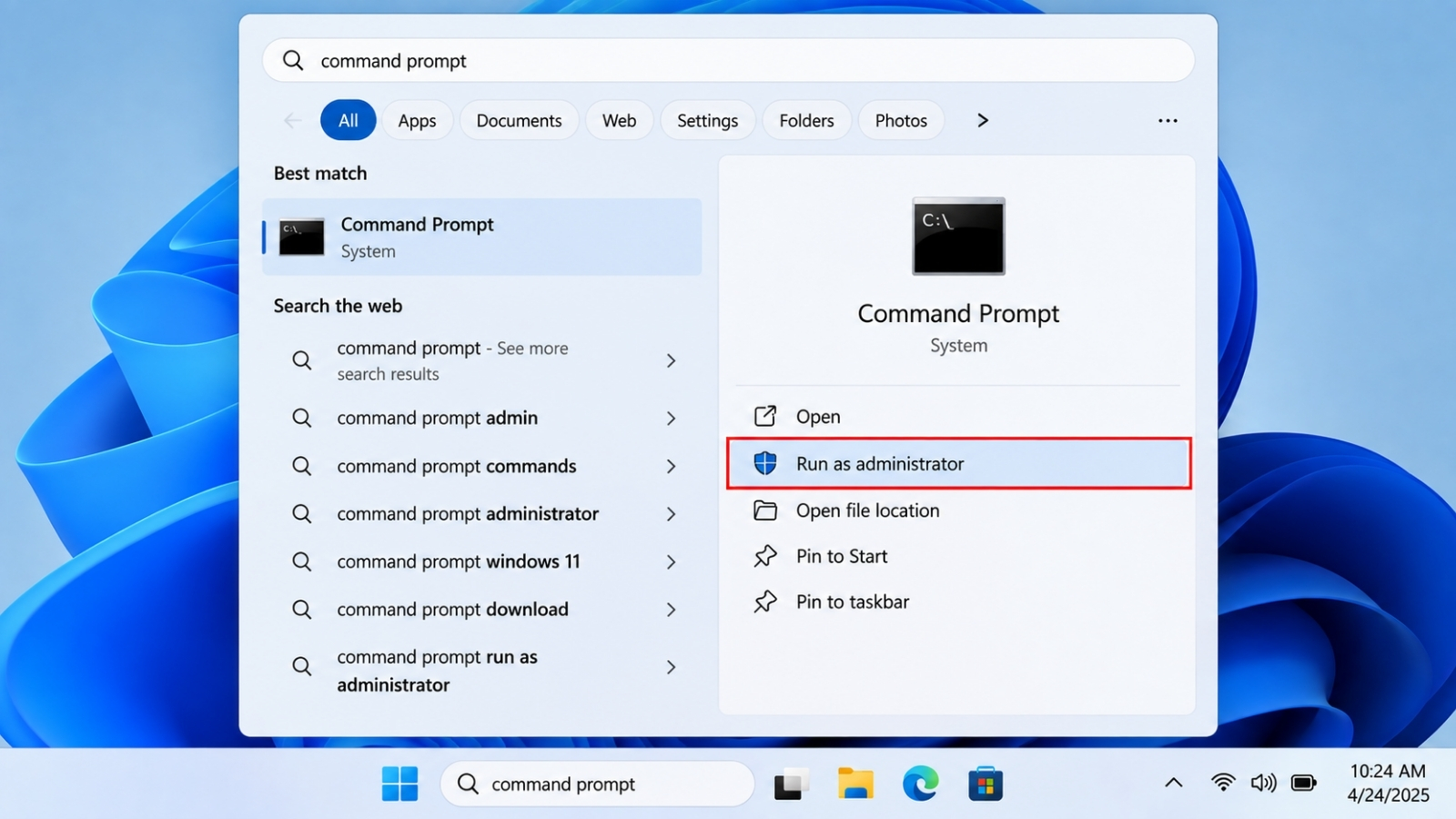Show more filters with the right chevron
Screen dimensions: 1456x819
coord(982,120)
